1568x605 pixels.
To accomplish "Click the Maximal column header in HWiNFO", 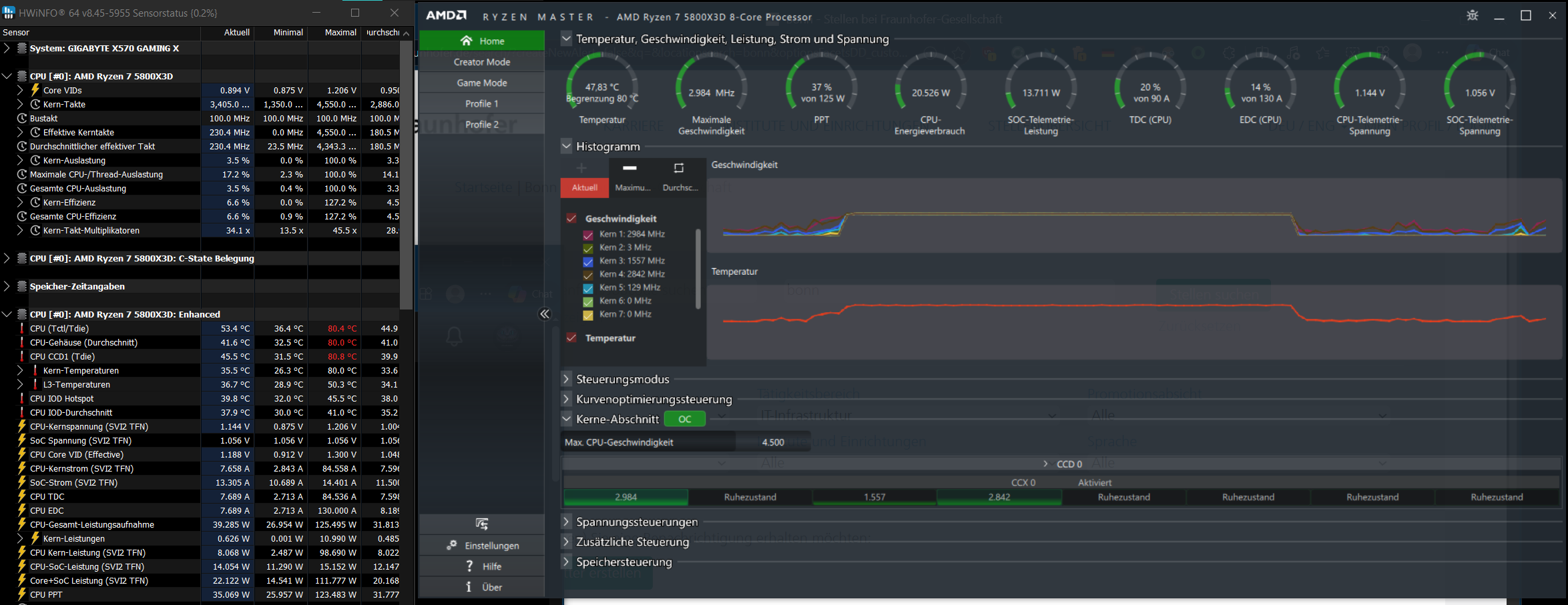I will (334, 32).
